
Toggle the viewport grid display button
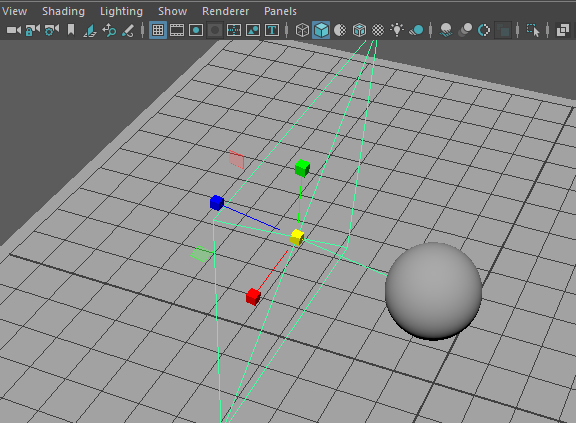pos(158,30)
